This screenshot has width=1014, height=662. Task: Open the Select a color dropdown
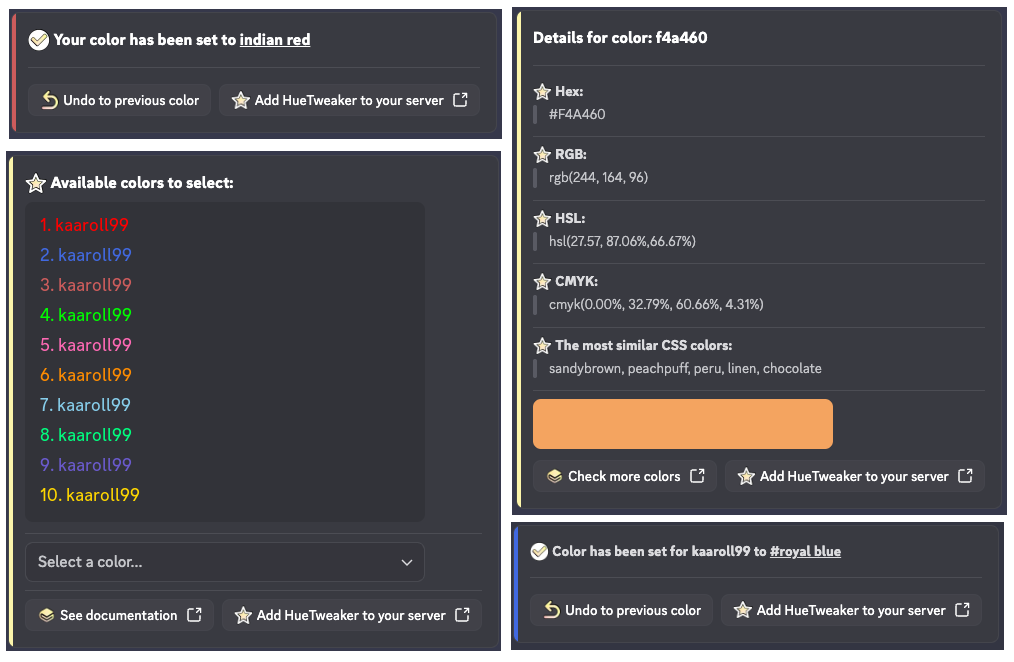pos(224,562)
